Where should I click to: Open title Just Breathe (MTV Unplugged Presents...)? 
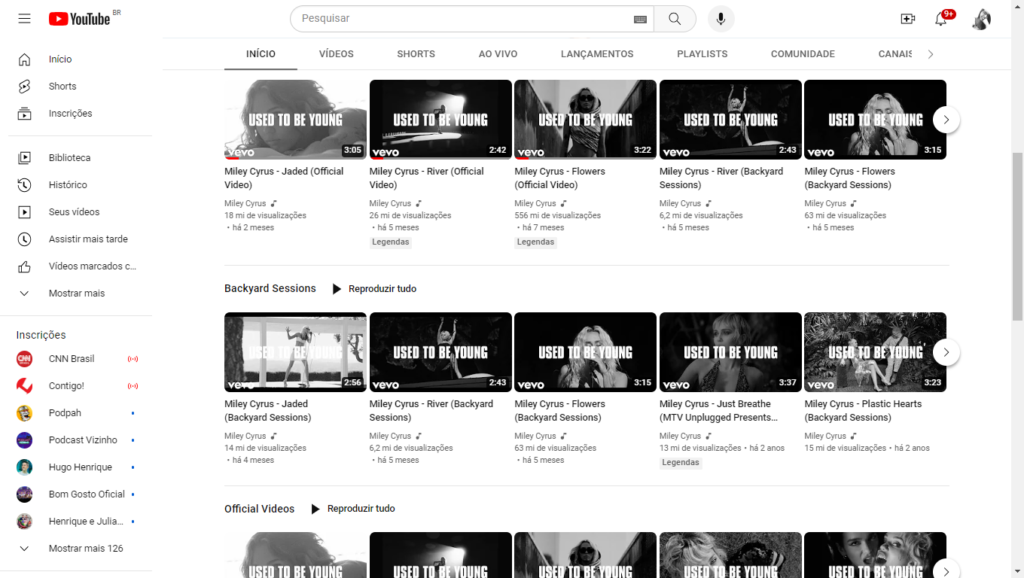tap(718, 411)
